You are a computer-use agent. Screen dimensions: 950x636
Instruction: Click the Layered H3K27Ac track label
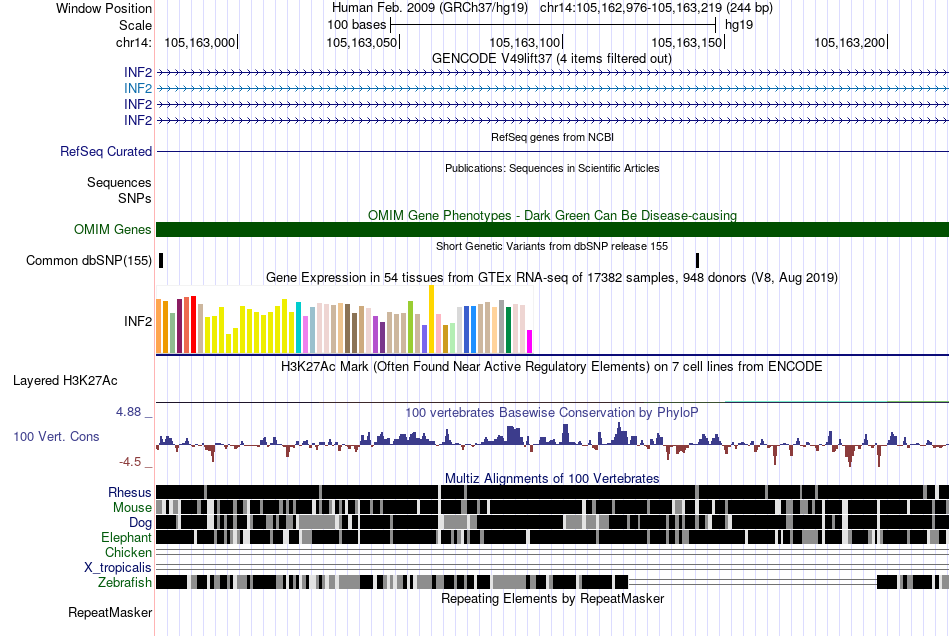[65, 380]
